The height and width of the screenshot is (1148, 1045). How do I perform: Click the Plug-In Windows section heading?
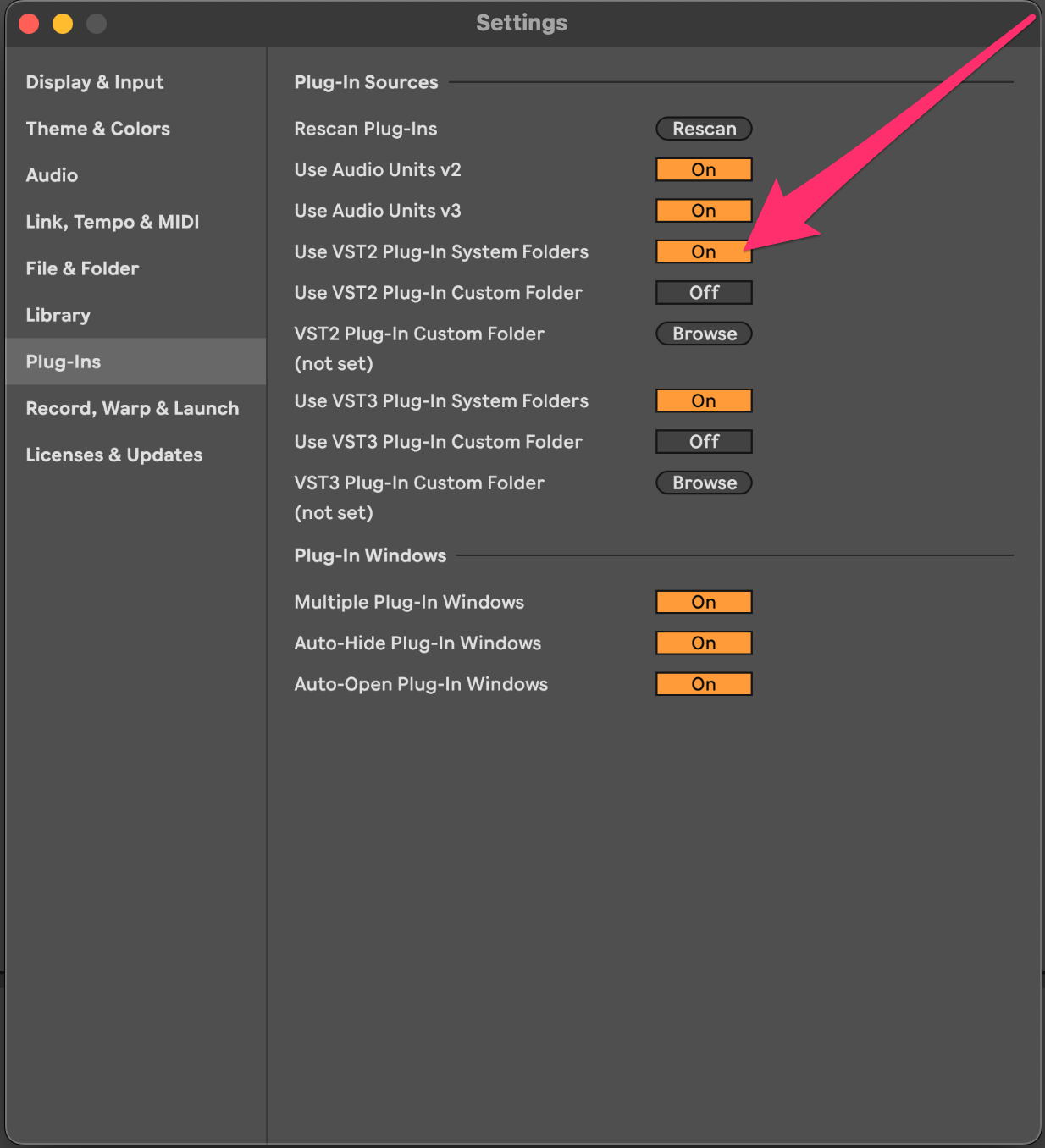point(370,555)
